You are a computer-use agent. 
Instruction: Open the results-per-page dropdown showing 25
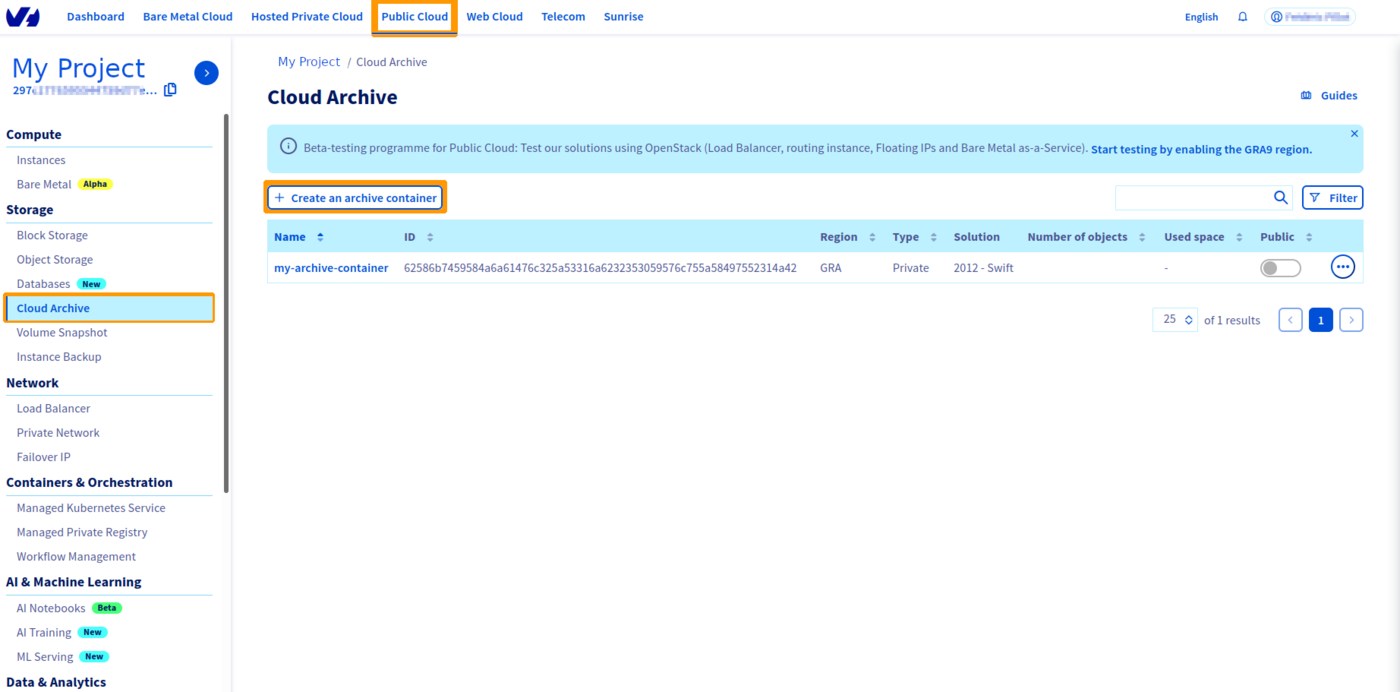pyautogui.click(x=1174, y=319)
